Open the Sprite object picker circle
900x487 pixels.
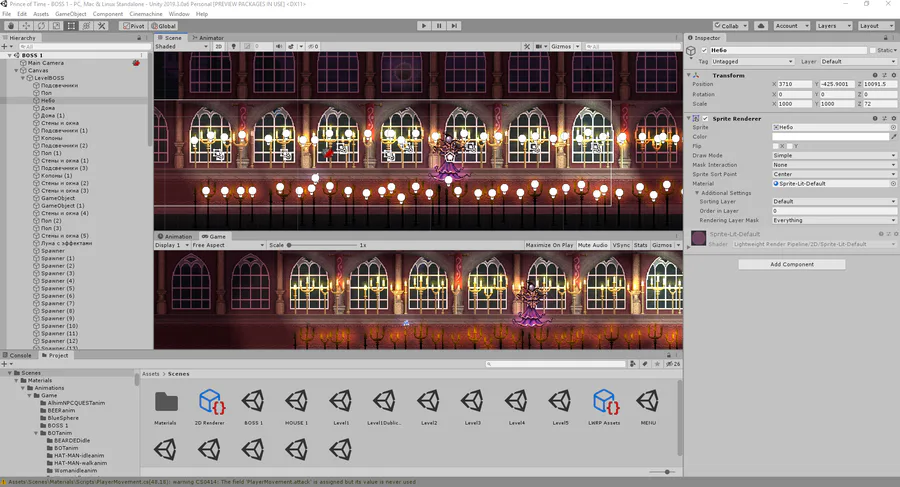coord(893,127)
